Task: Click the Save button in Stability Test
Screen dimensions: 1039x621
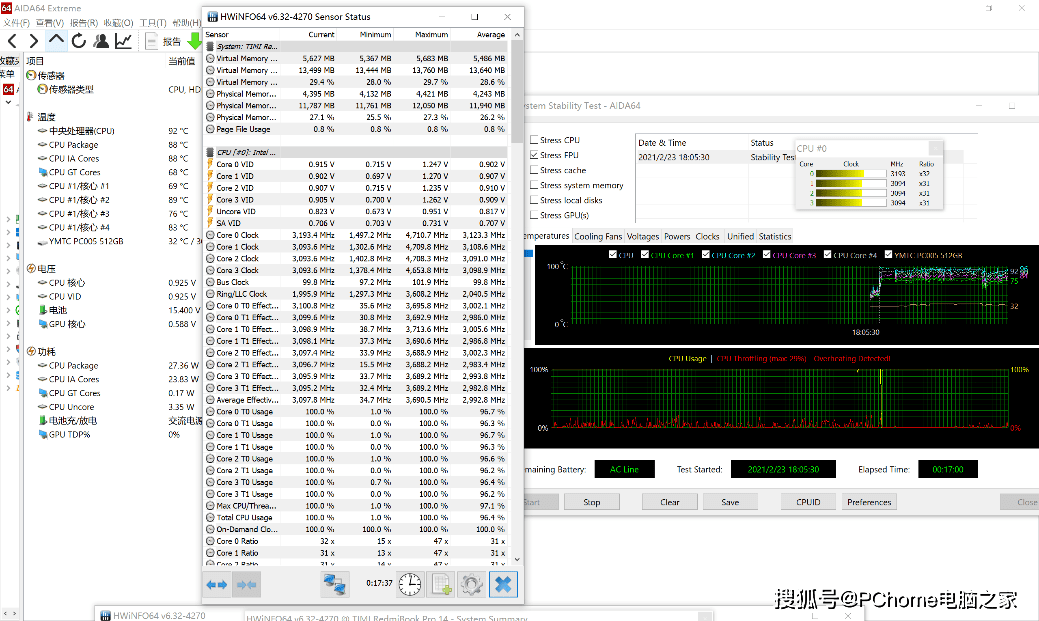Action: (730, 502)
